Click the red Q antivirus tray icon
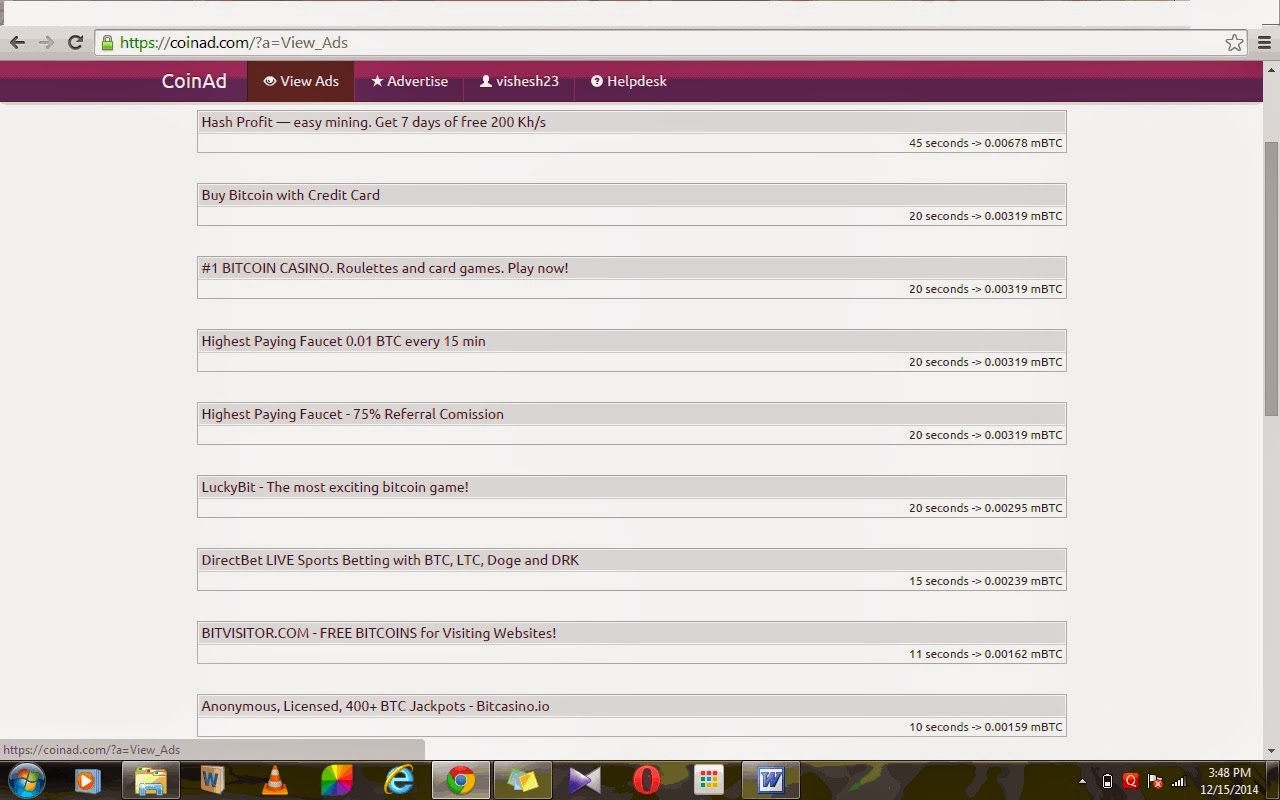 pos(1131,781)
